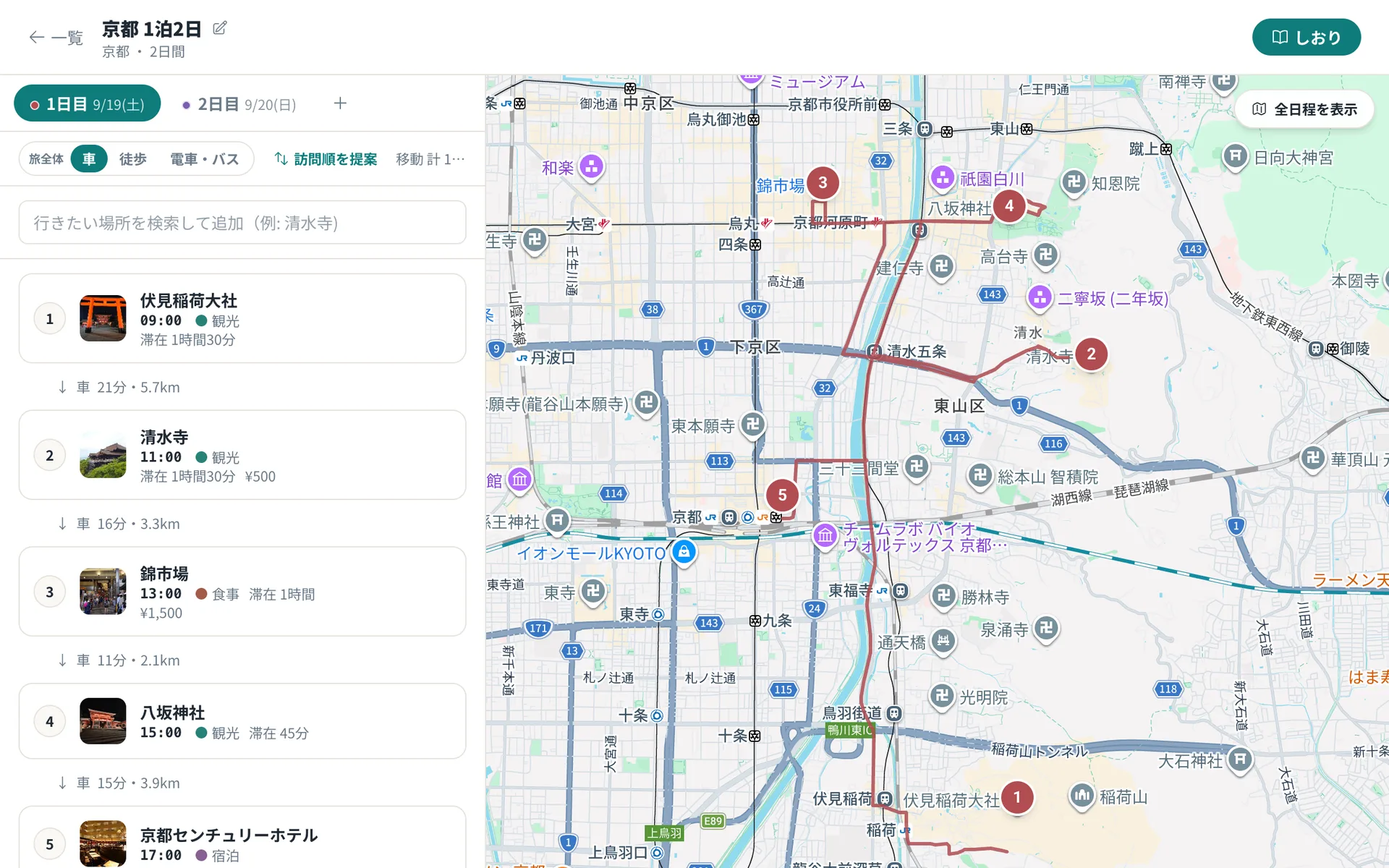
Task: Click map marker 4 at 八坂神社
Action: (1009, 205)
